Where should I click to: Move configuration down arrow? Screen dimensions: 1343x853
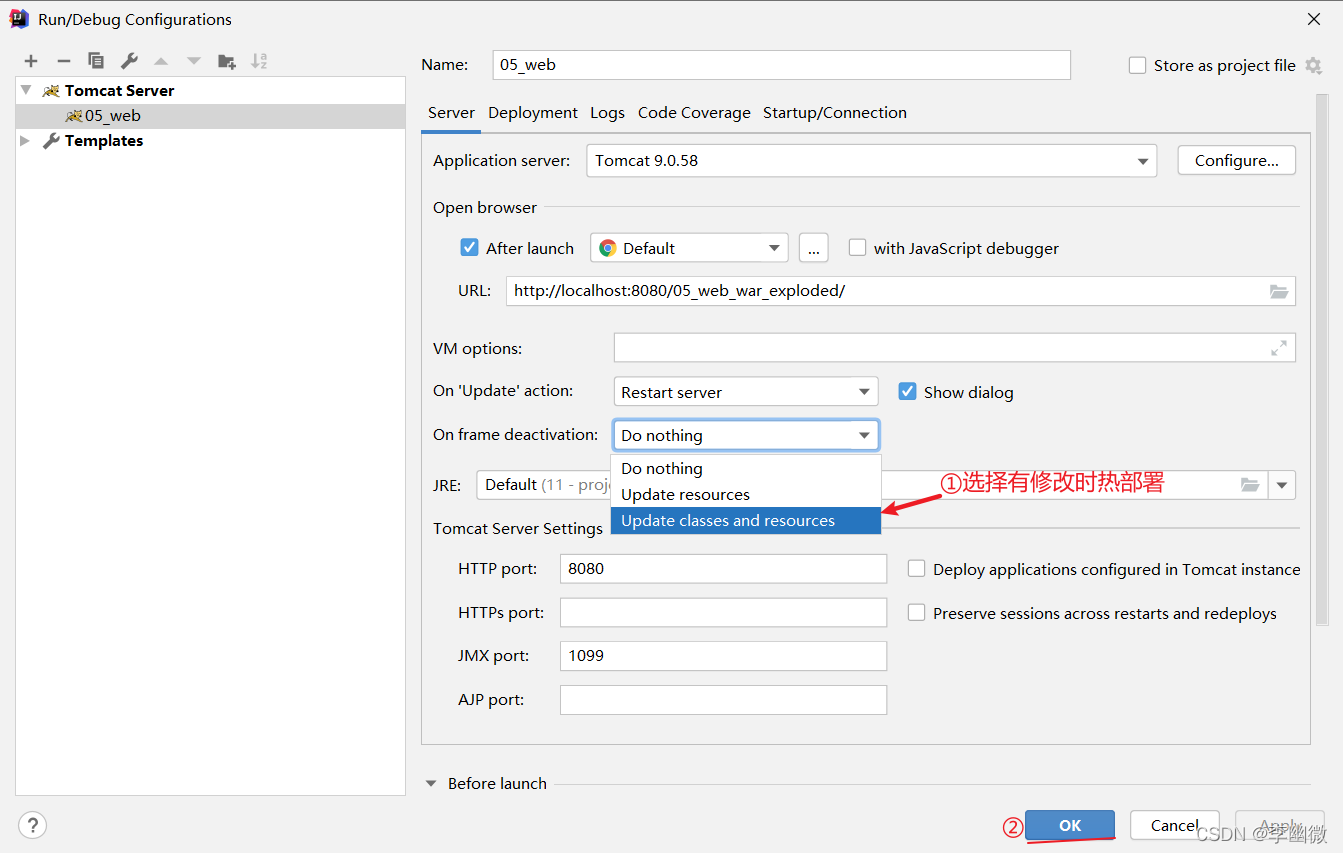click(x=194, y=61)
